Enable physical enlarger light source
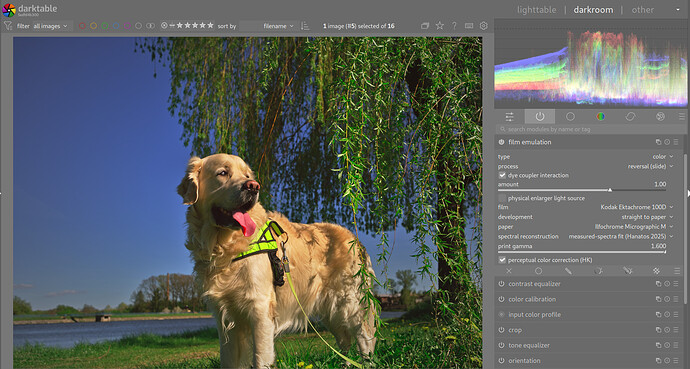 pyautogui.click(x=502, y=198)
